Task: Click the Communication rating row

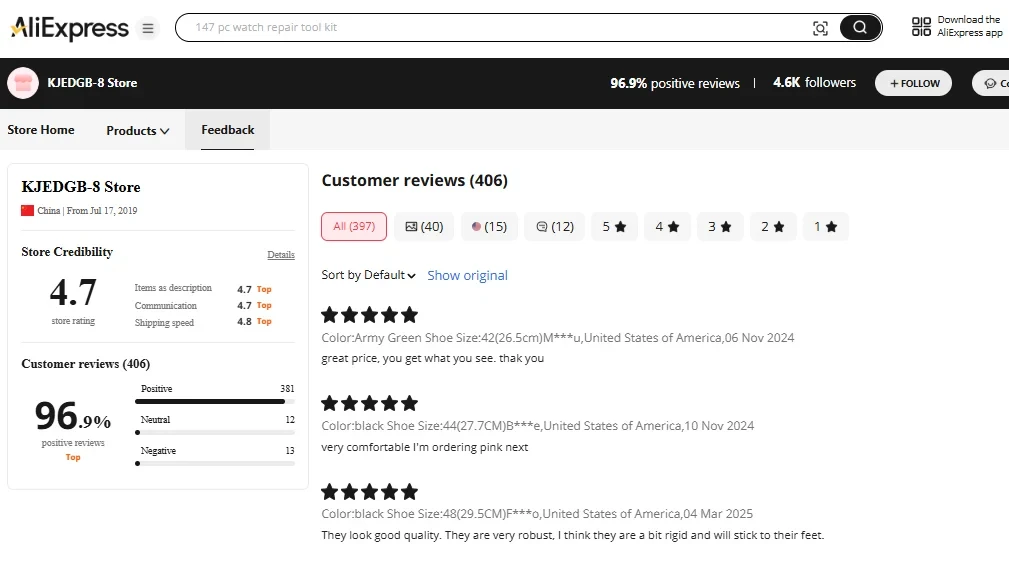Action: (x=203, y=306)
